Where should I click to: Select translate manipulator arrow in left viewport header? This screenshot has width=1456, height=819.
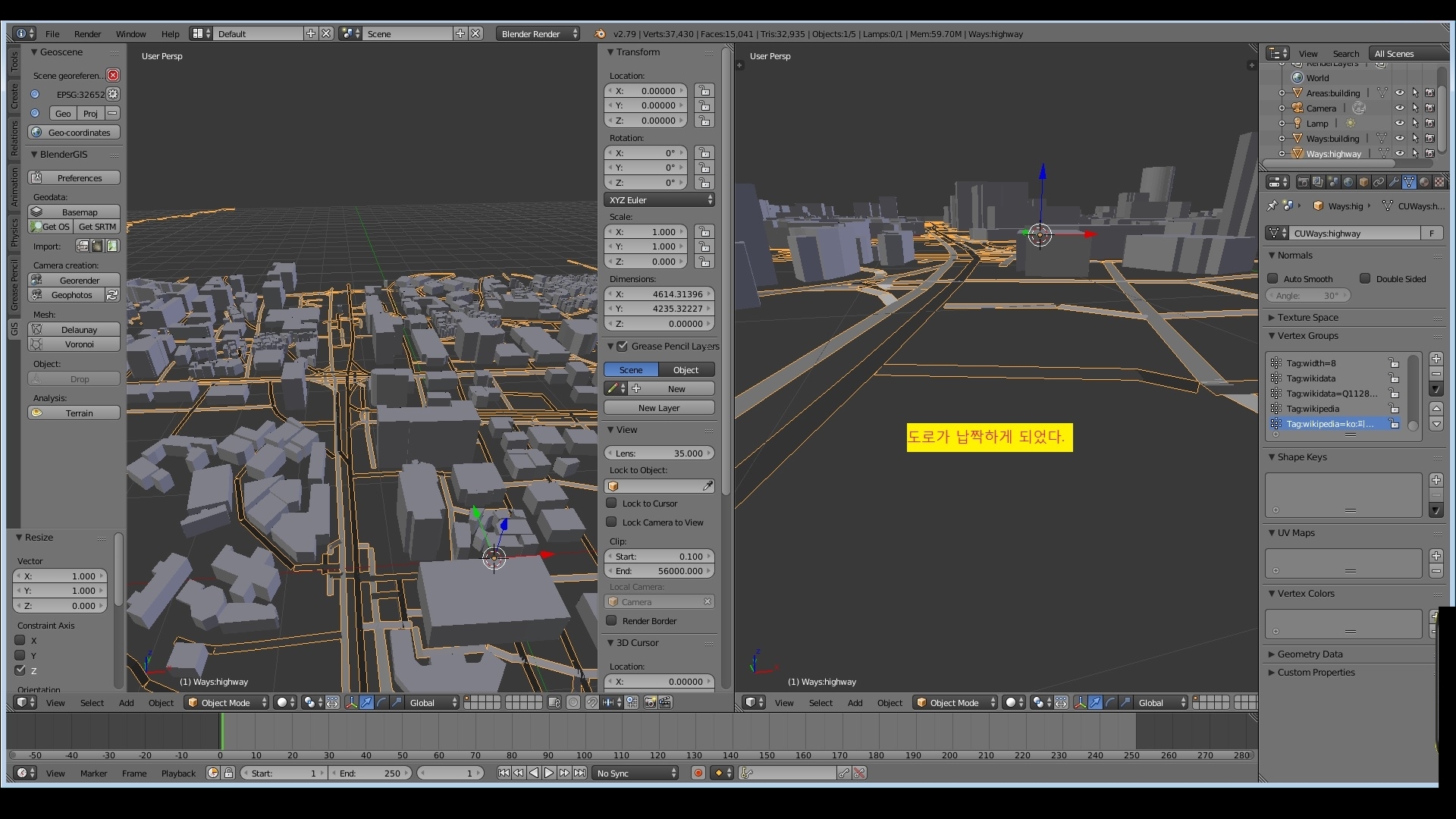click(x=366, y=703)
